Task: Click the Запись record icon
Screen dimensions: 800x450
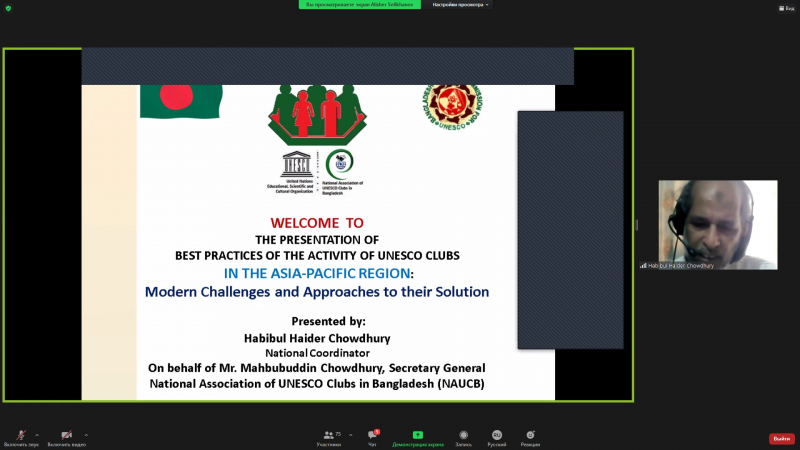Action: point(463,438)
